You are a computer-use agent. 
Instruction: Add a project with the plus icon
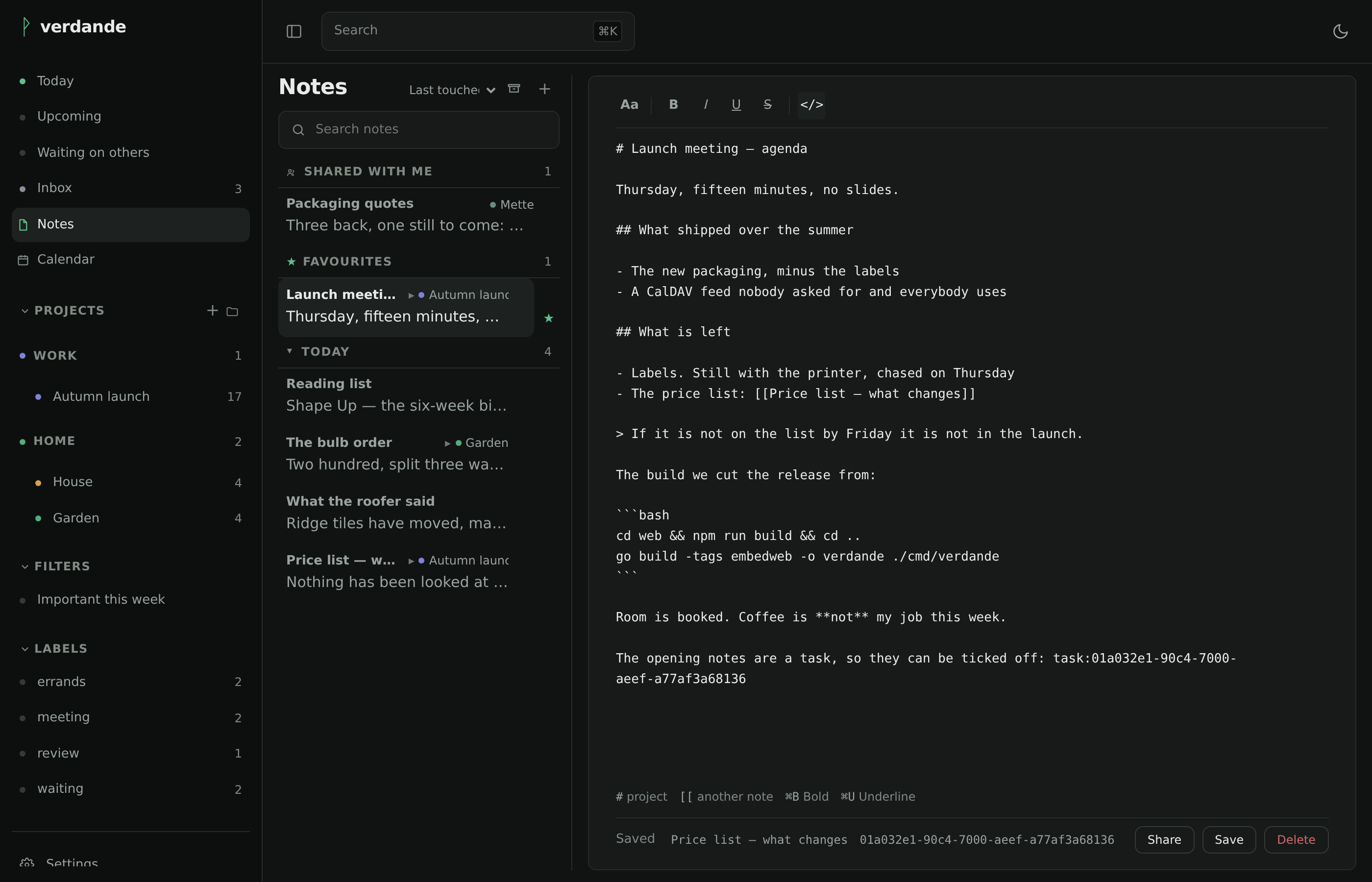pos(213,311)
